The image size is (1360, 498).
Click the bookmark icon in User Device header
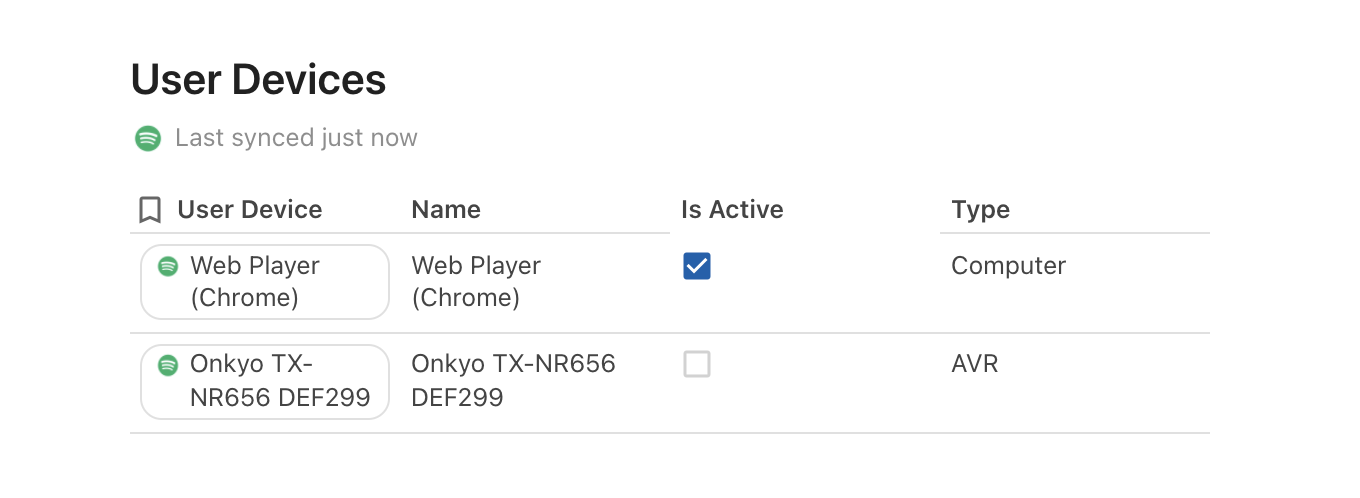tap(150, 210)
